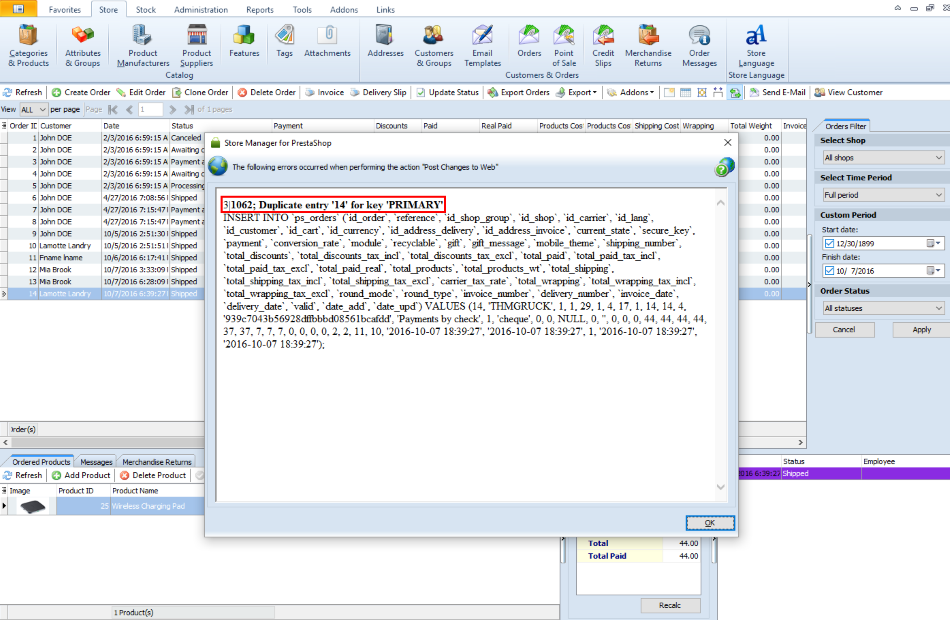This screenshot has height=620, width=950.
Task: Open Order Messages section
Action: click(x=699, y=45)
